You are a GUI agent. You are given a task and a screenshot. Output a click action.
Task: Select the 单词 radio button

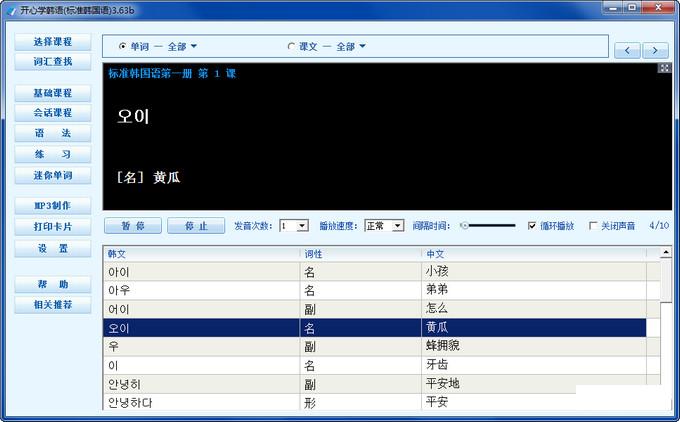(123, 46)
